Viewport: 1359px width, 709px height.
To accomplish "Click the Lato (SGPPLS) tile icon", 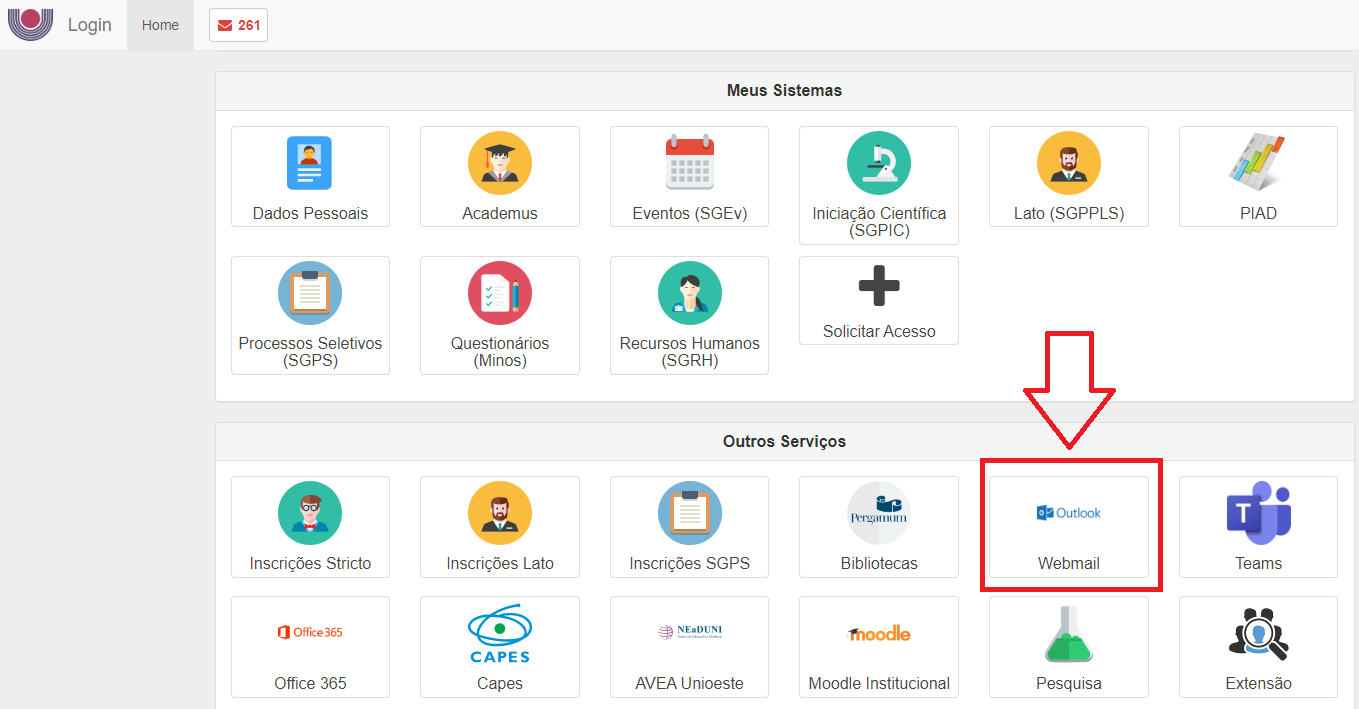I will (1068, 163).
